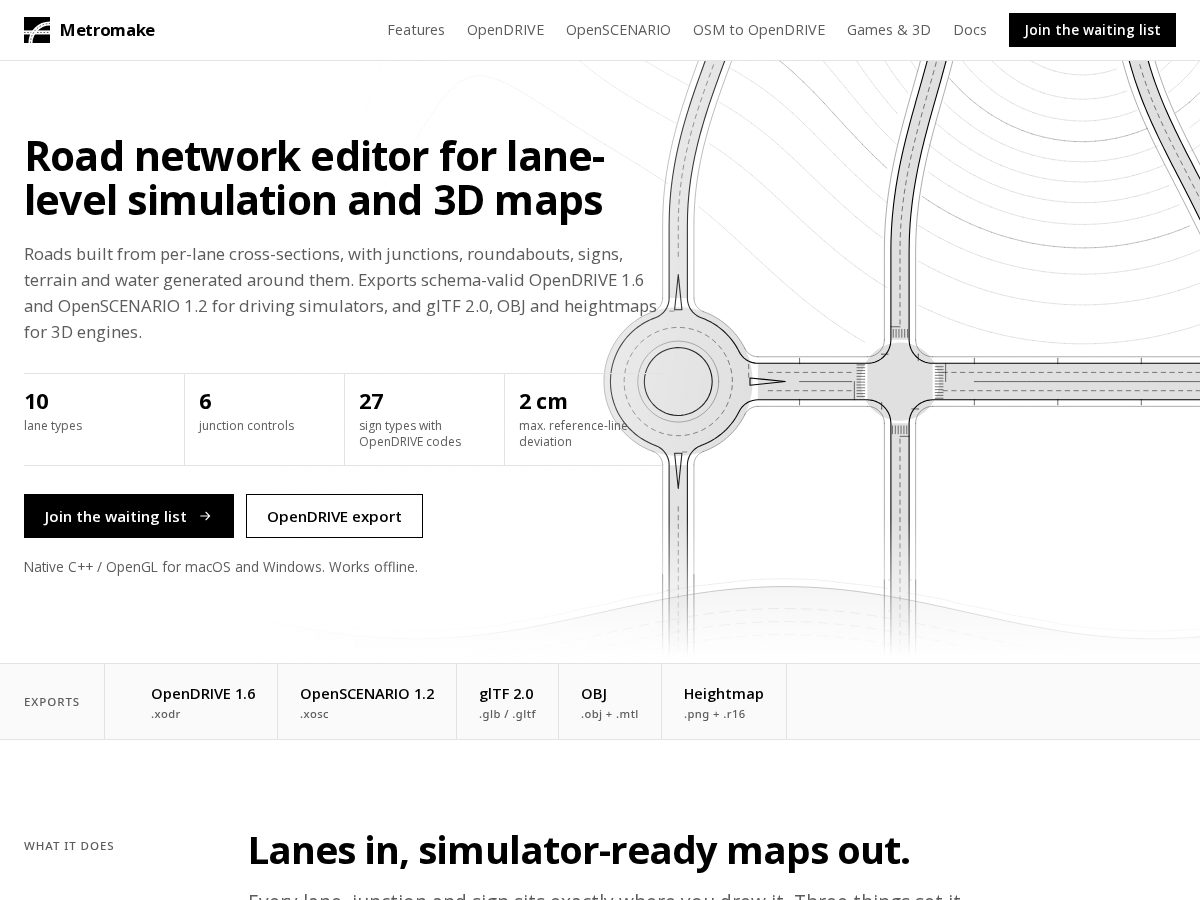The image size is (1200, 900).
Task: Click the 'Road network editor' main headline
Action: click(x=314, y=178)
